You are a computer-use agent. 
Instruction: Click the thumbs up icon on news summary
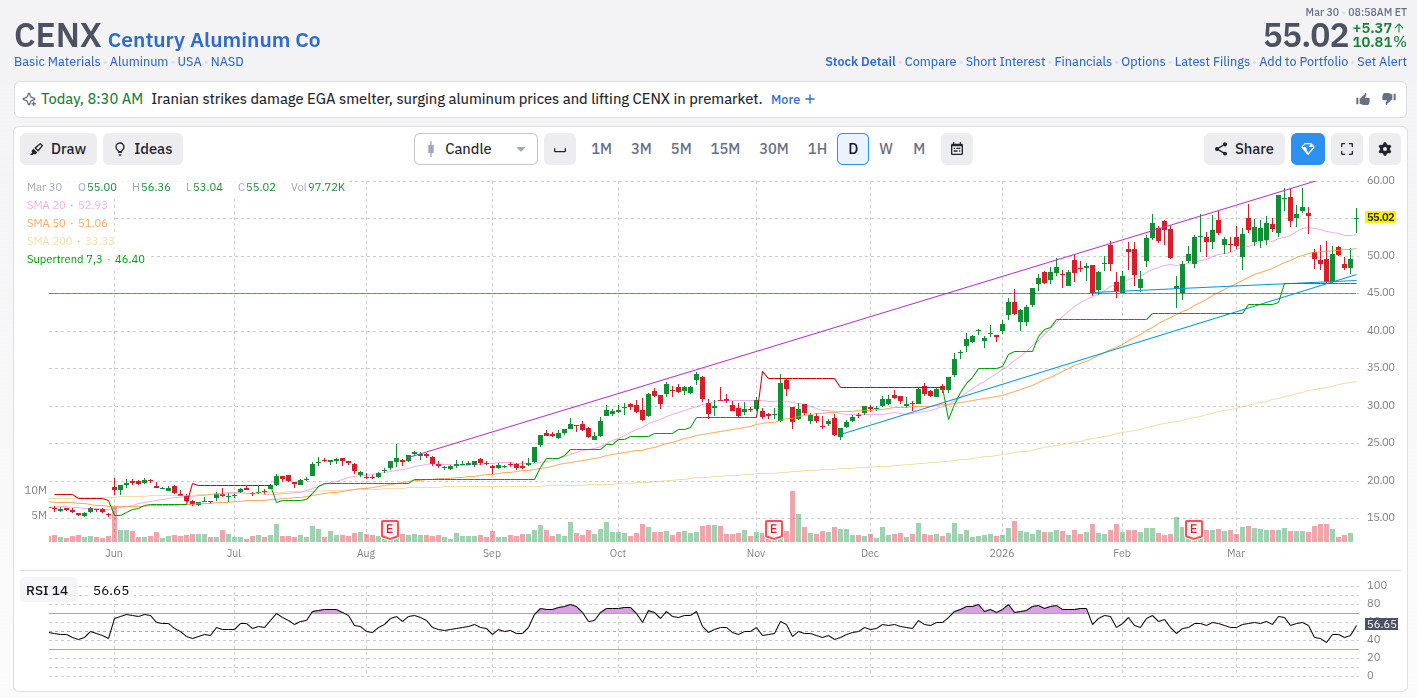point(1362,99)
